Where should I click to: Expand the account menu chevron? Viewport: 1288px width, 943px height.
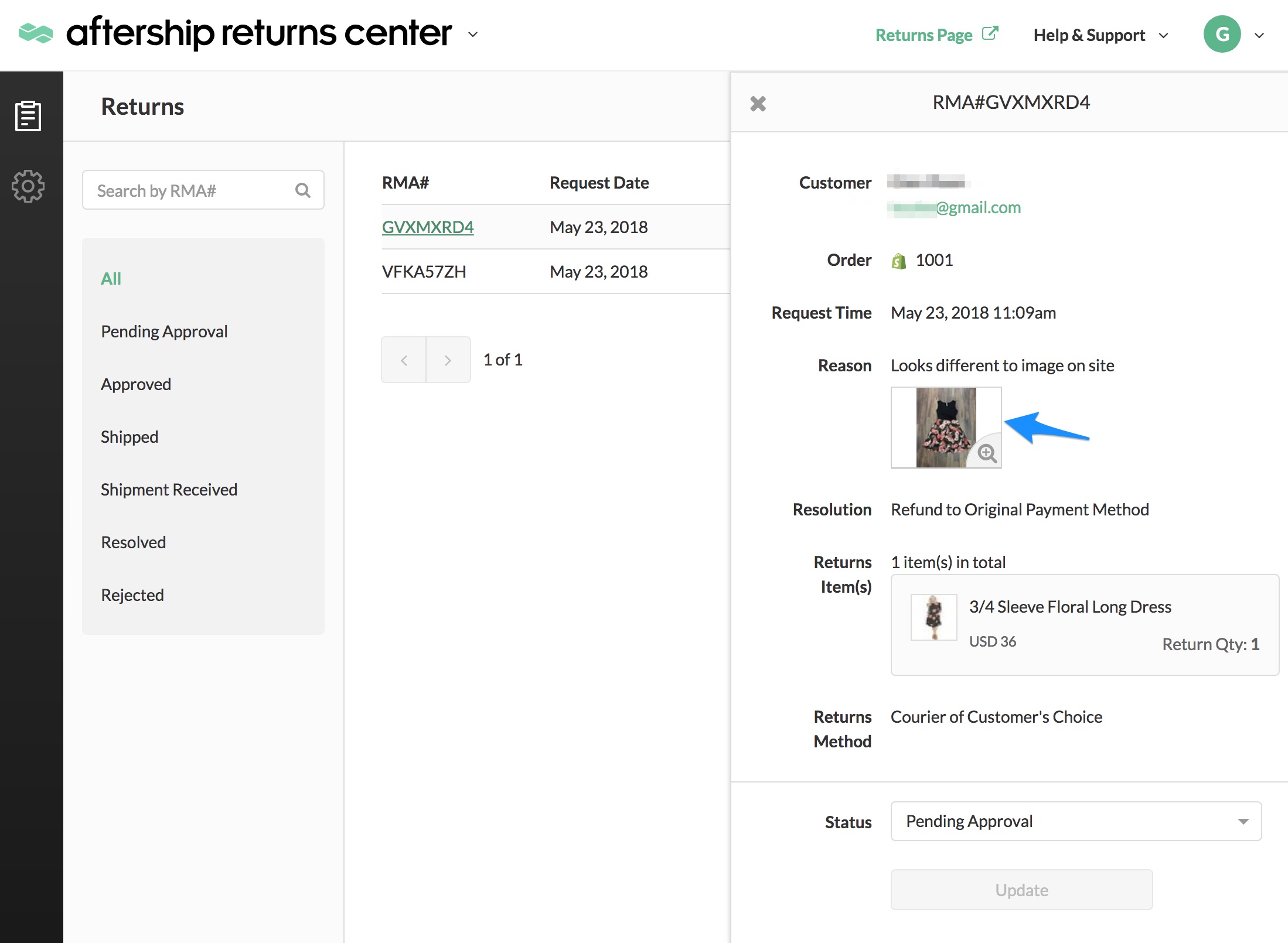pos(1259,36)
